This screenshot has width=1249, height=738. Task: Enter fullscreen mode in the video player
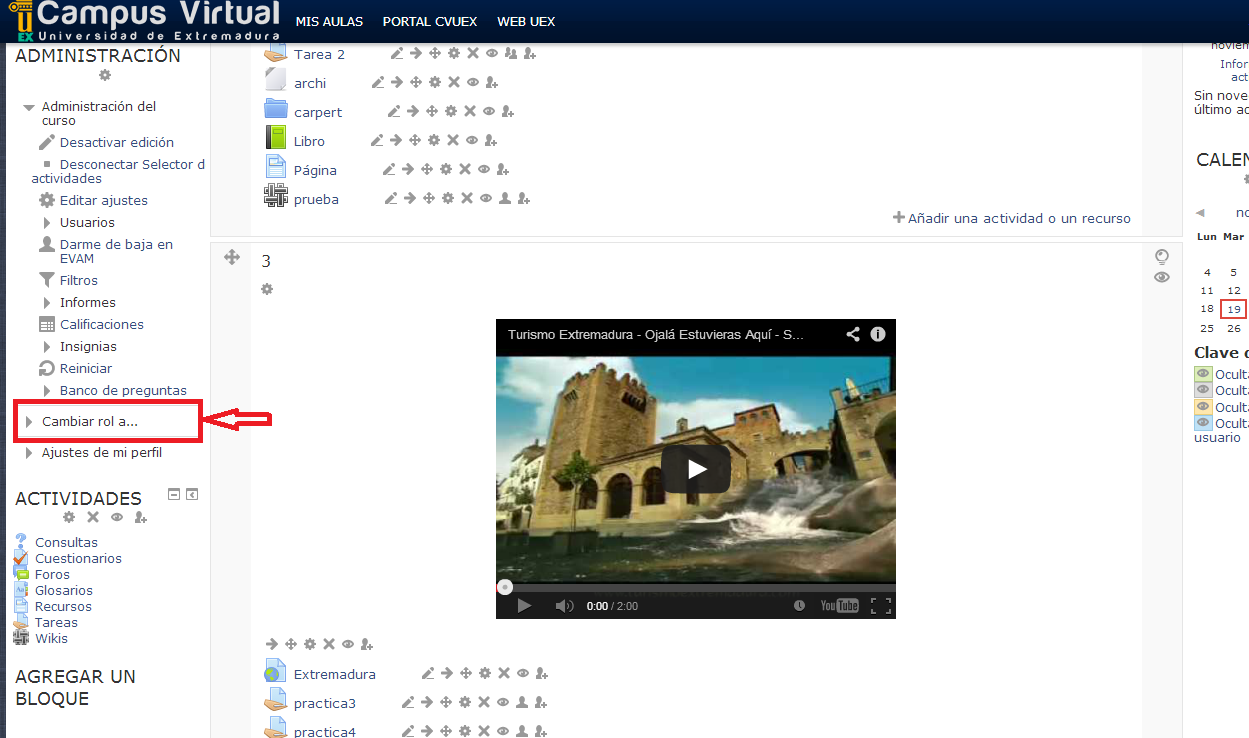point(880,605)
